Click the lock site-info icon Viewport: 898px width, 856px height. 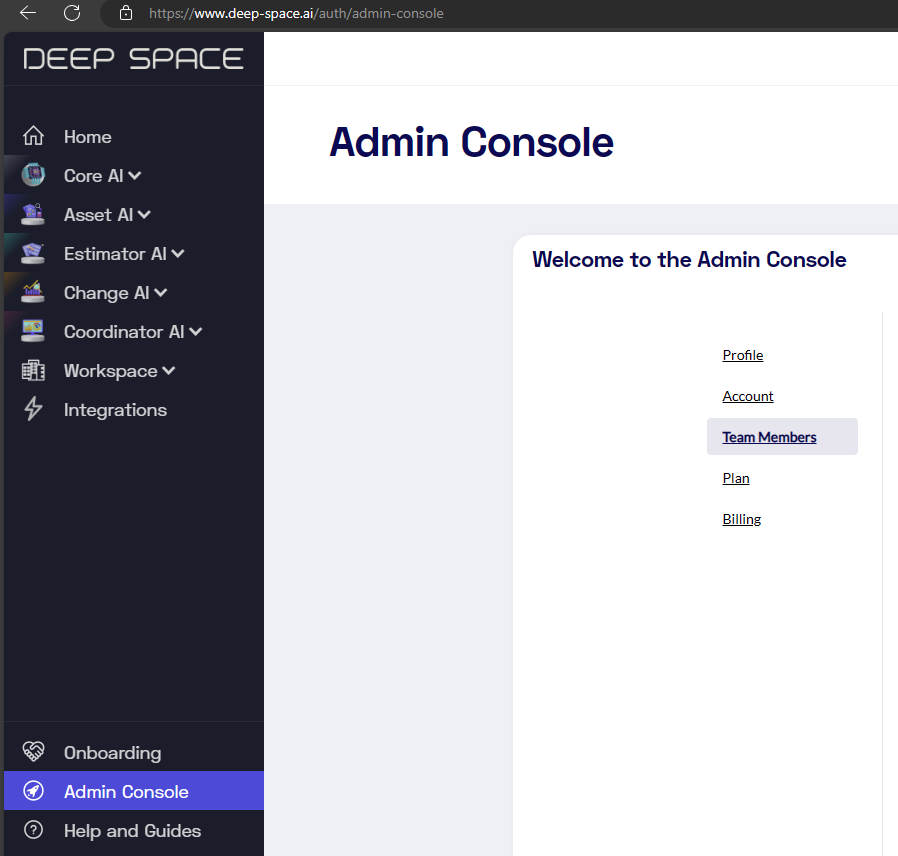(x=126, y=13)
